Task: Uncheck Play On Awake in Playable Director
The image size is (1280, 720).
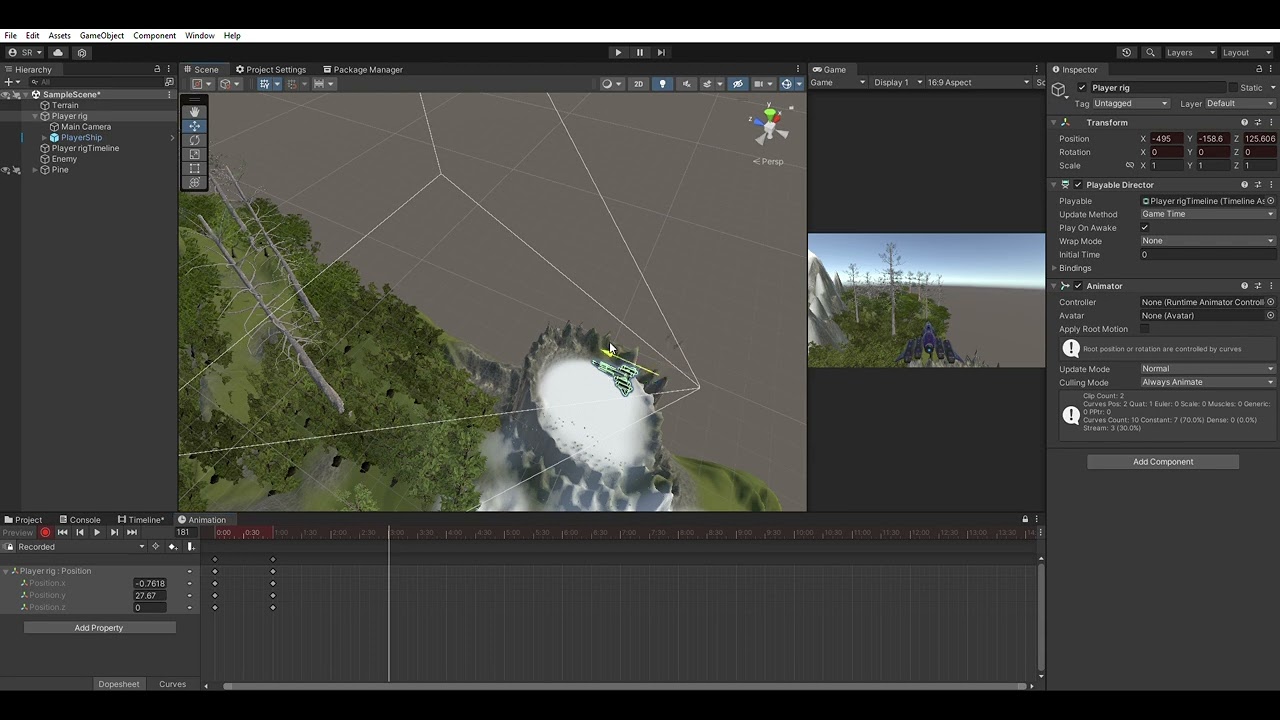Action: coord(1144,228)
